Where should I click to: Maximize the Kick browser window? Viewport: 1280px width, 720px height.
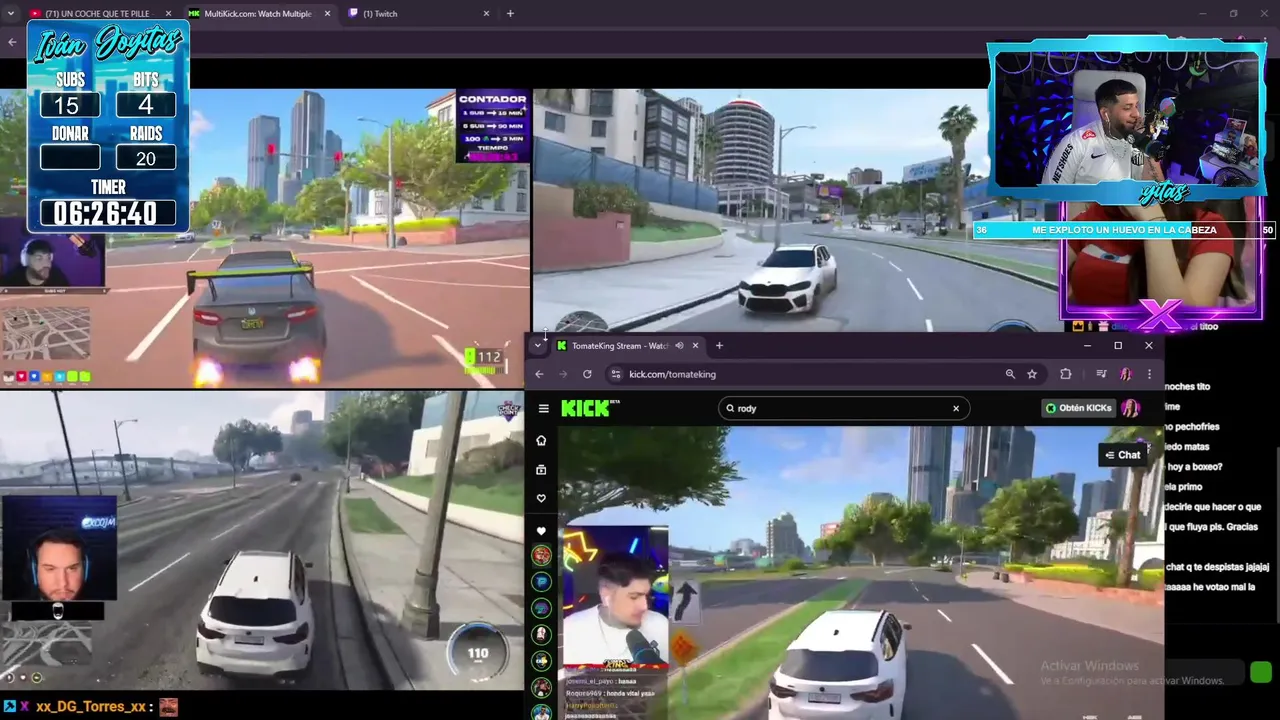[x=1118, y=346]
